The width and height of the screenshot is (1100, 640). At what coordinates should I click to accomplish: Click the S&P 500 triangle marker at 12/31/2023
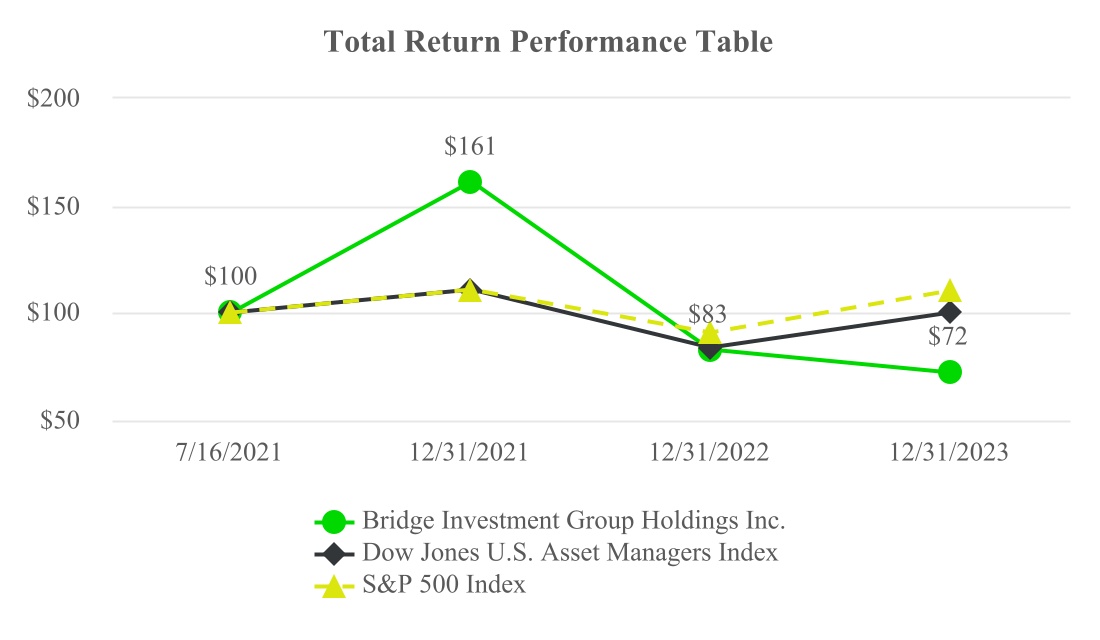pyautogui.click(x=950, y=291)
